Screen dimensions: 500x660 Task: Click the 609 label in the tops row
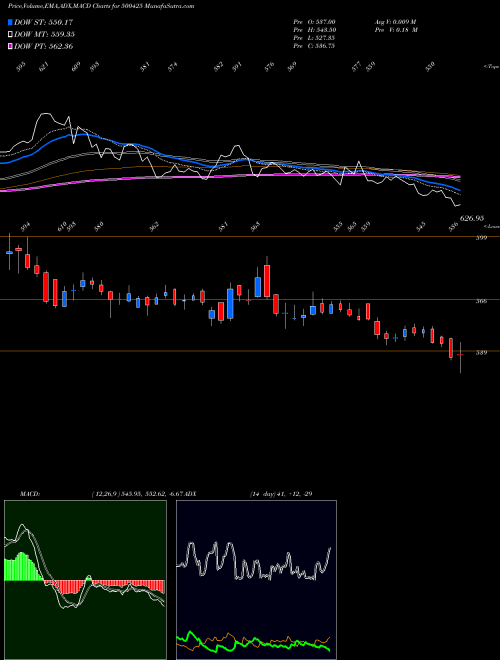[76, 67]
